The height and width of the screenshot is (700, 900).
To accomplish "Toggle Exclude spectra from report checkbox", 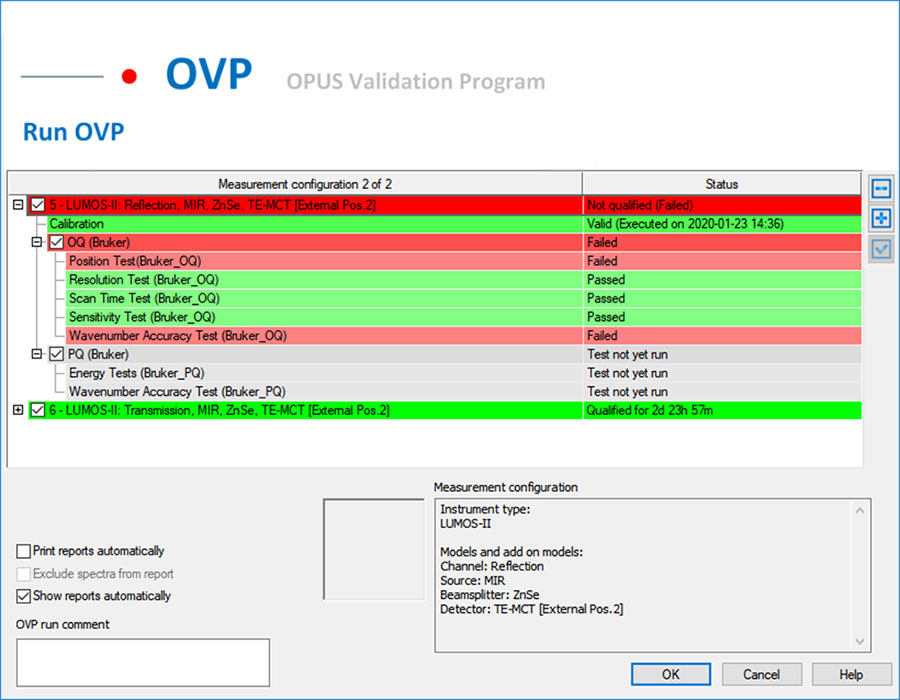I will (x=24, y=574).
